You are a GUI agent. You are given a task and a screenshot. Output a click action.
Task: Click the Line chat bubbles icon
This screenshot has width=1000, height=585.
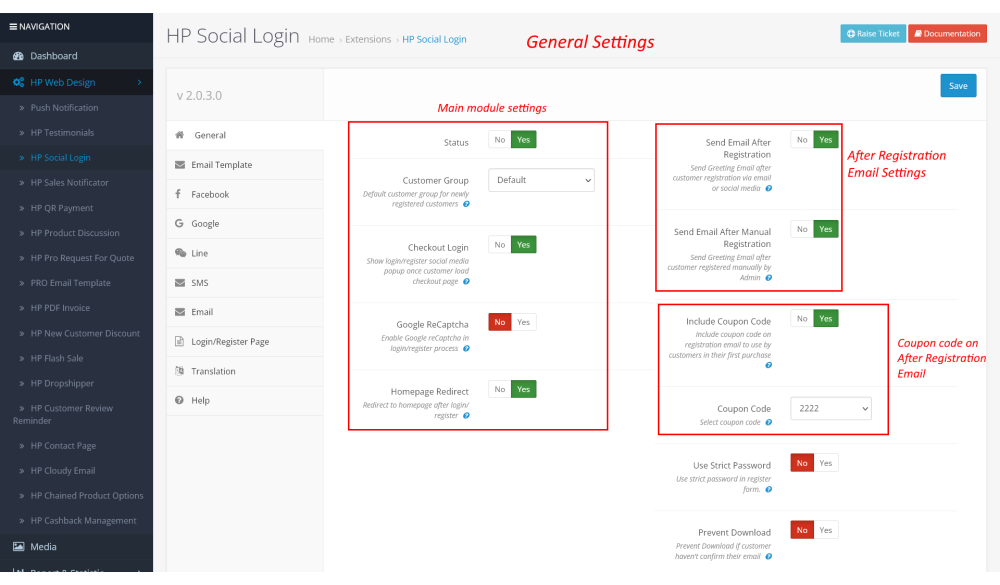[180, 253]
